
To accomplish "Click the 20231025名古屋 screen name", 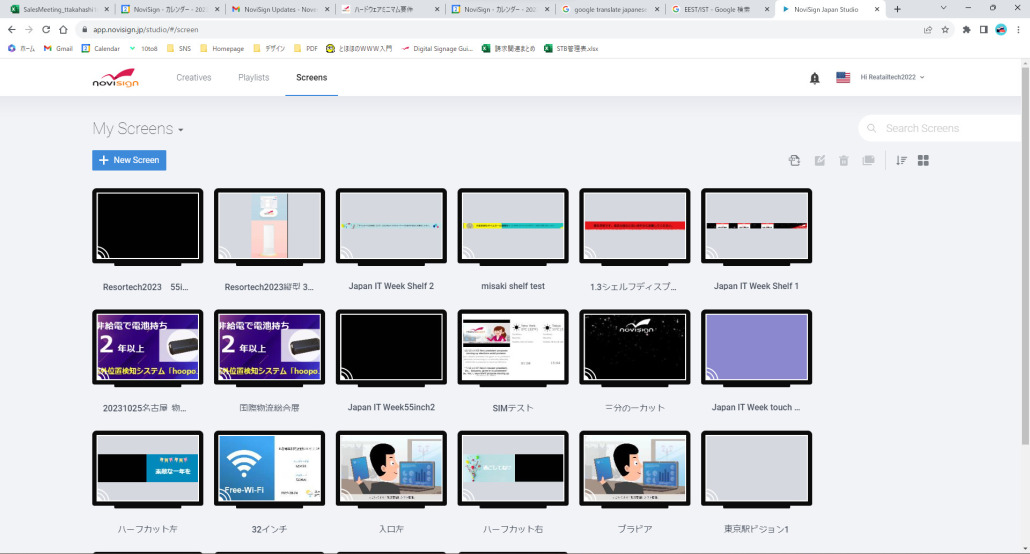I will [x=145, y=408].
